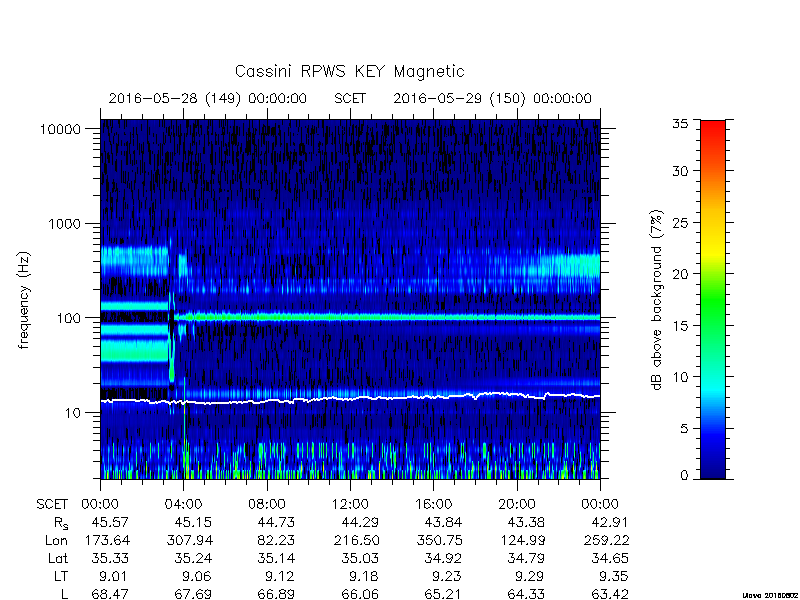This screenshot has height=600, width=800.
Task: Click Lon value '259.22'
Action: pyautogui.click(x=606, y=540)
